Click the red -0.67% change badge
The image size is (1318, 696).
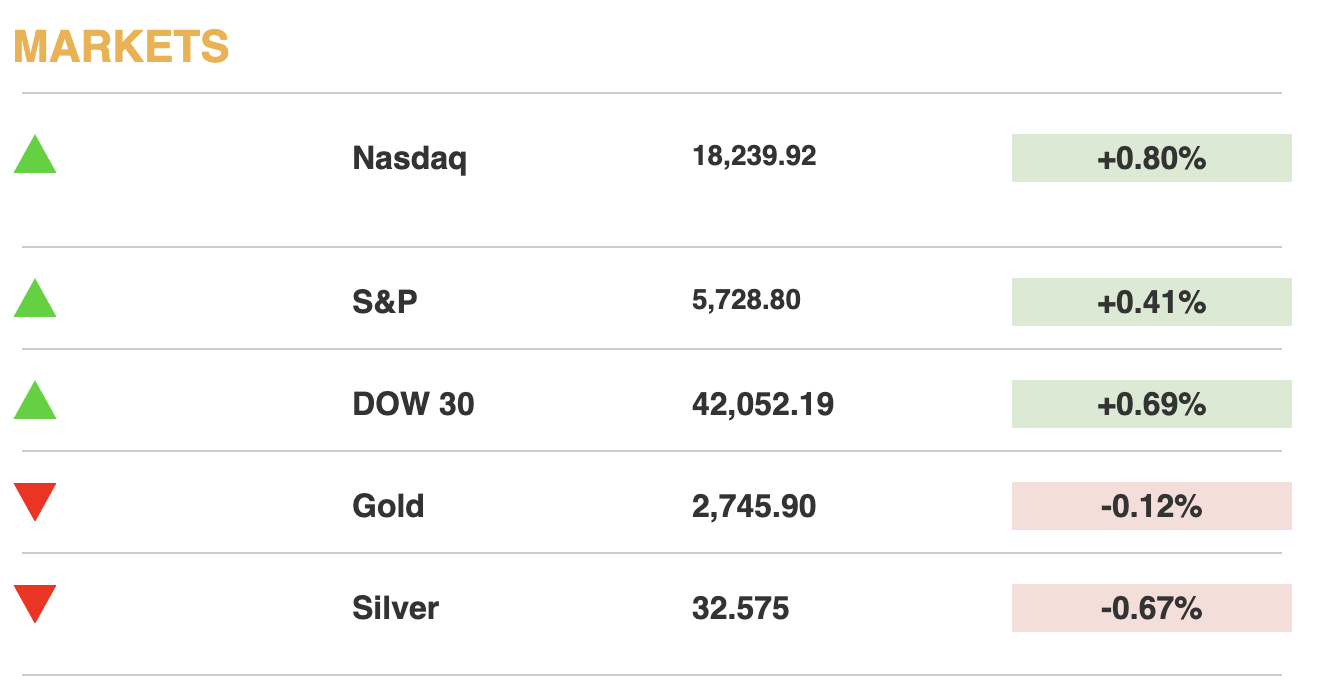click(x=1151, y=608)
